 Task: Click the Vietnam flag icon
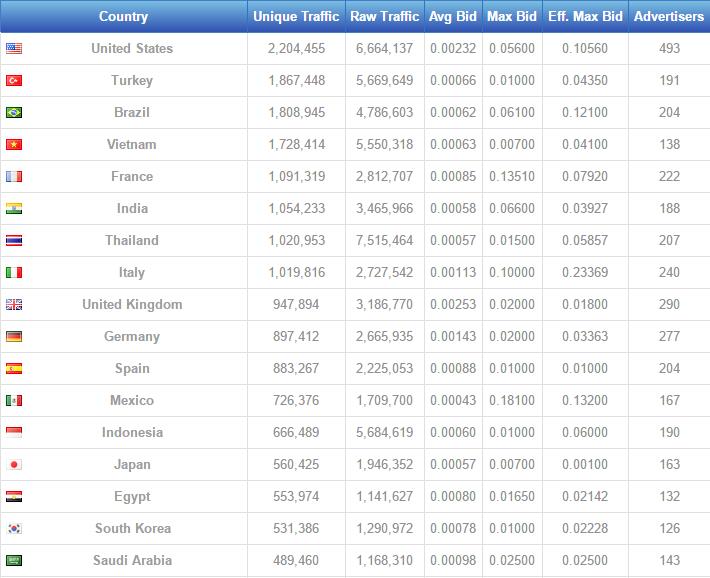coord(14,144)
